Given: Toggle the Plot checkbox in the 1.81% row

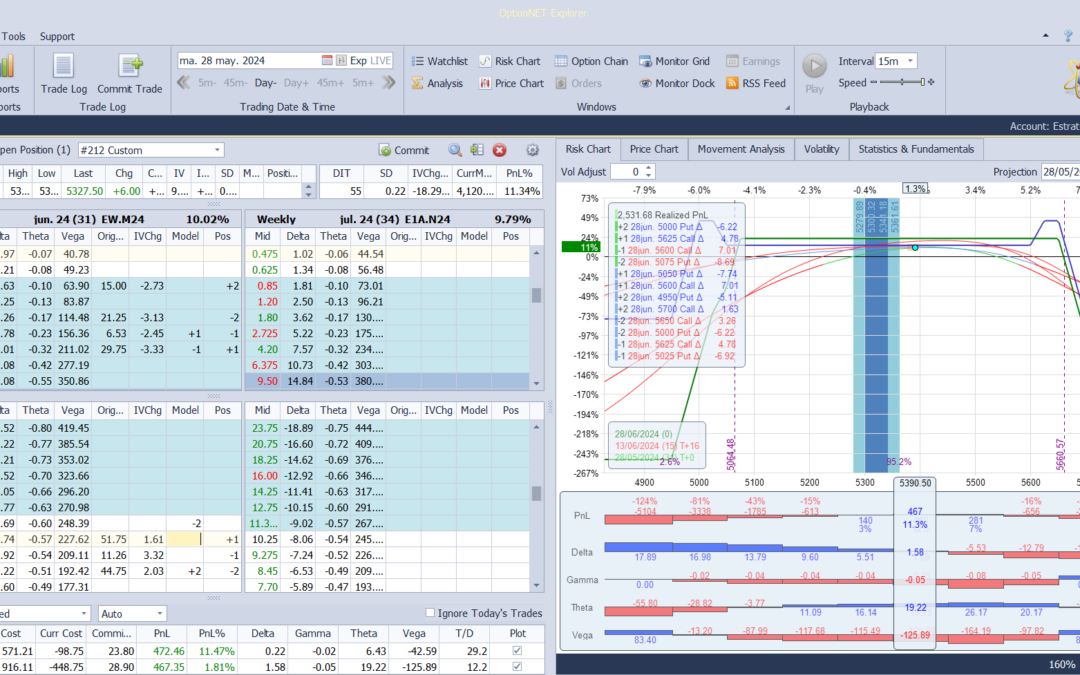Looking at the screenshot, I should [517, 667].
